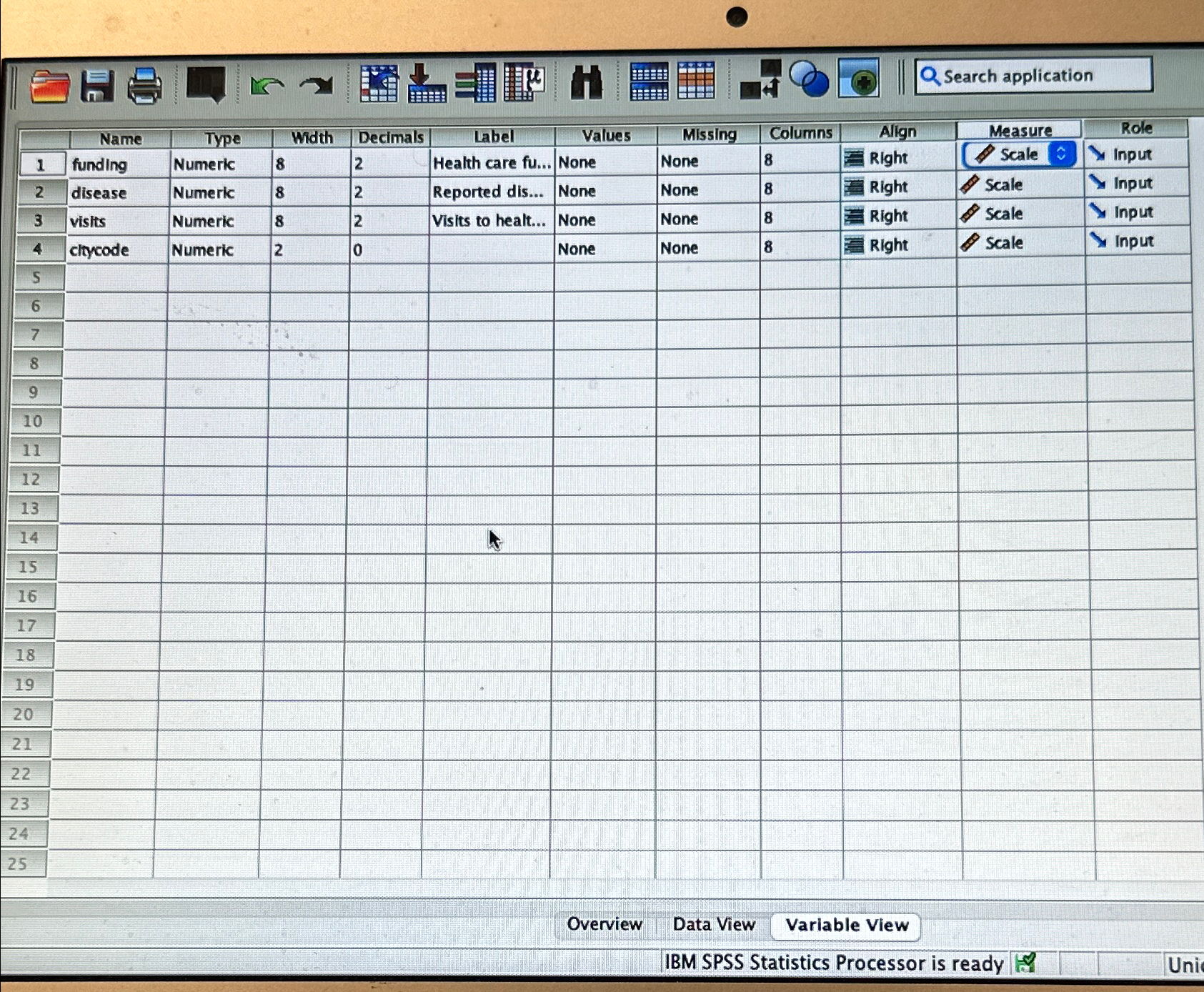1204x992 pixels.
Task: Click the overlapping circles toolbar icon
Action: click(x=809, y=79)
